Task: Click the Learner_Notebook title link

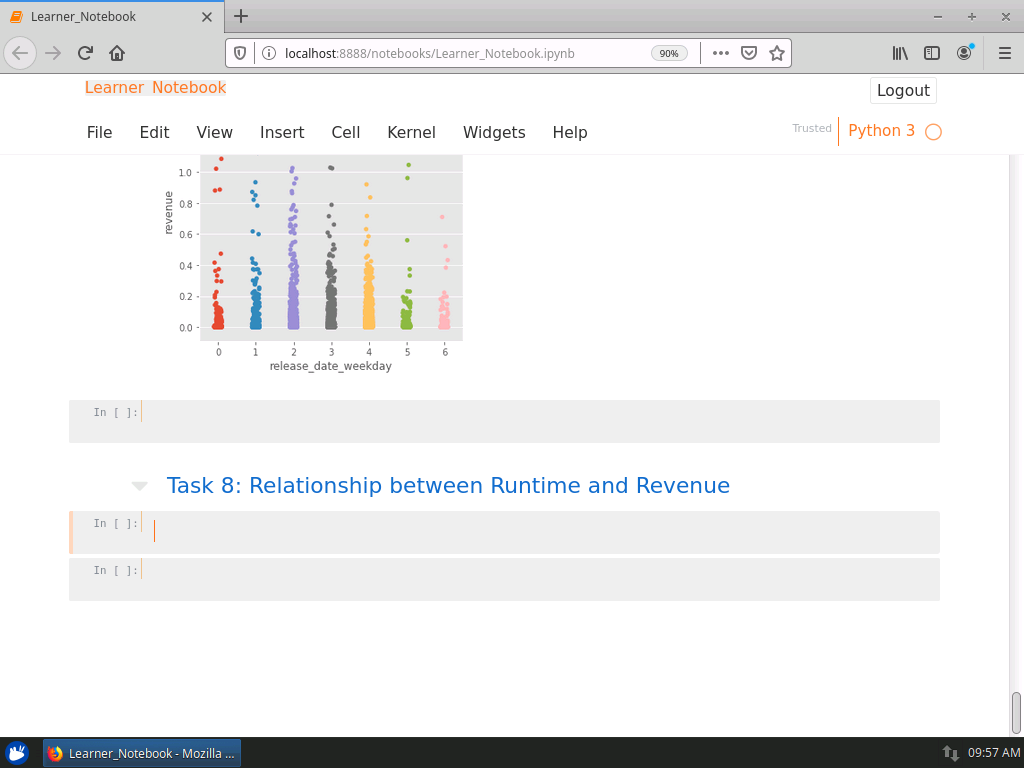Action: coord(155,88)
